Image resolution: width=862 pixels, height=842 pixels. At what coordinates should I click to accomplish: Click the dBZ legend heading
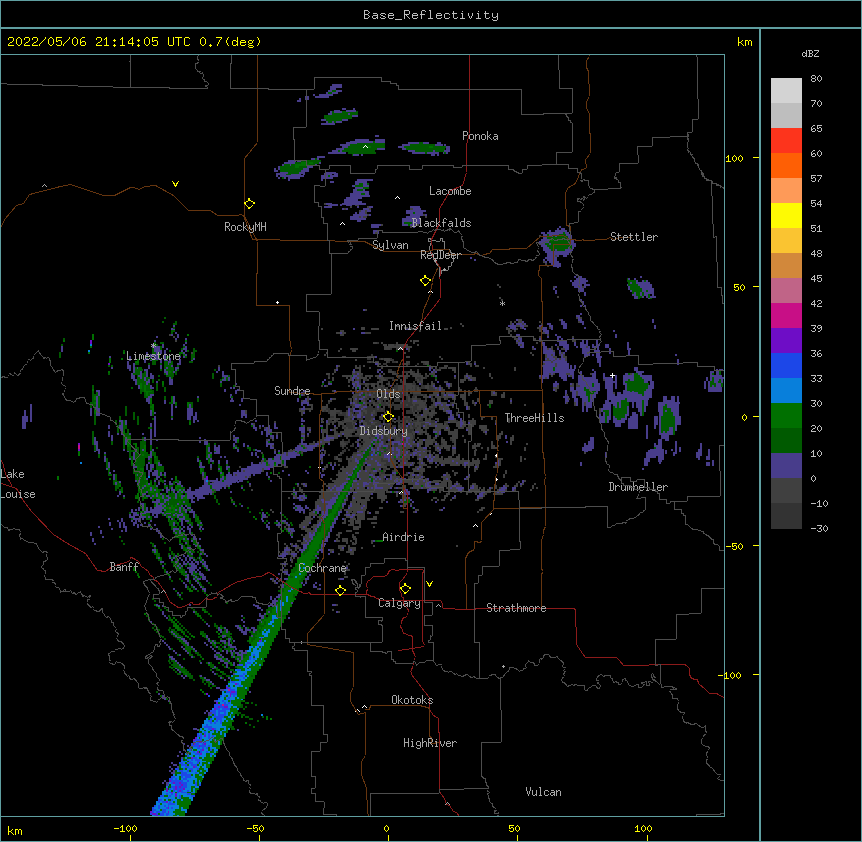click(810, 53)
